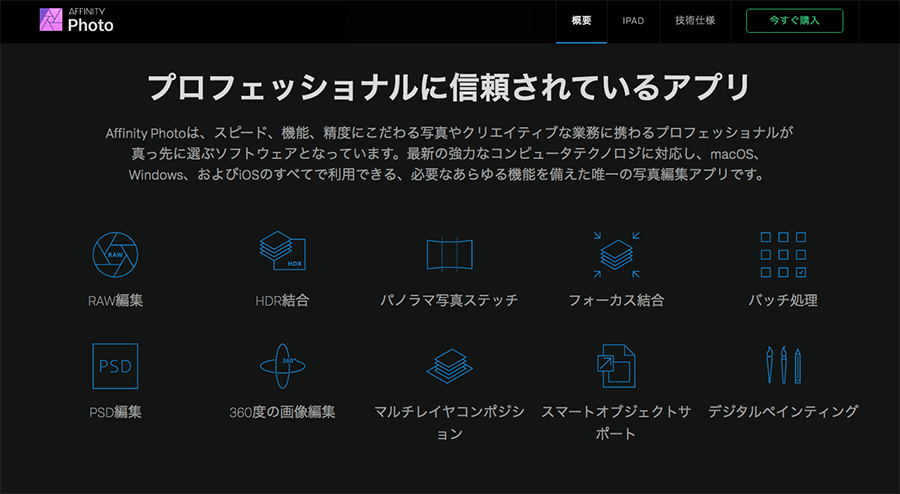Click the デジタルペインティング label
900x494 pixels.
[x=783, y=411]
